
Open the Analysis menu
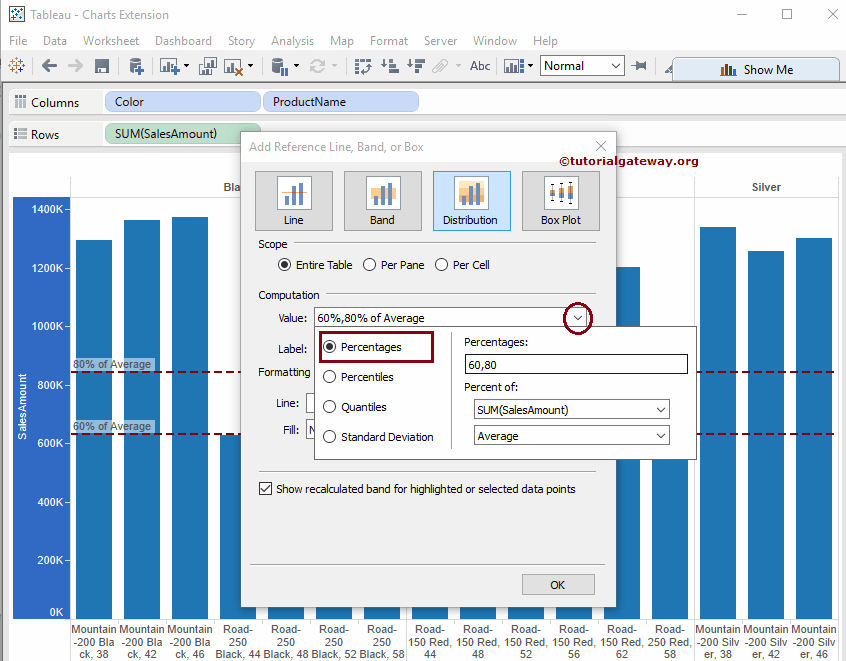click(292, 41)
